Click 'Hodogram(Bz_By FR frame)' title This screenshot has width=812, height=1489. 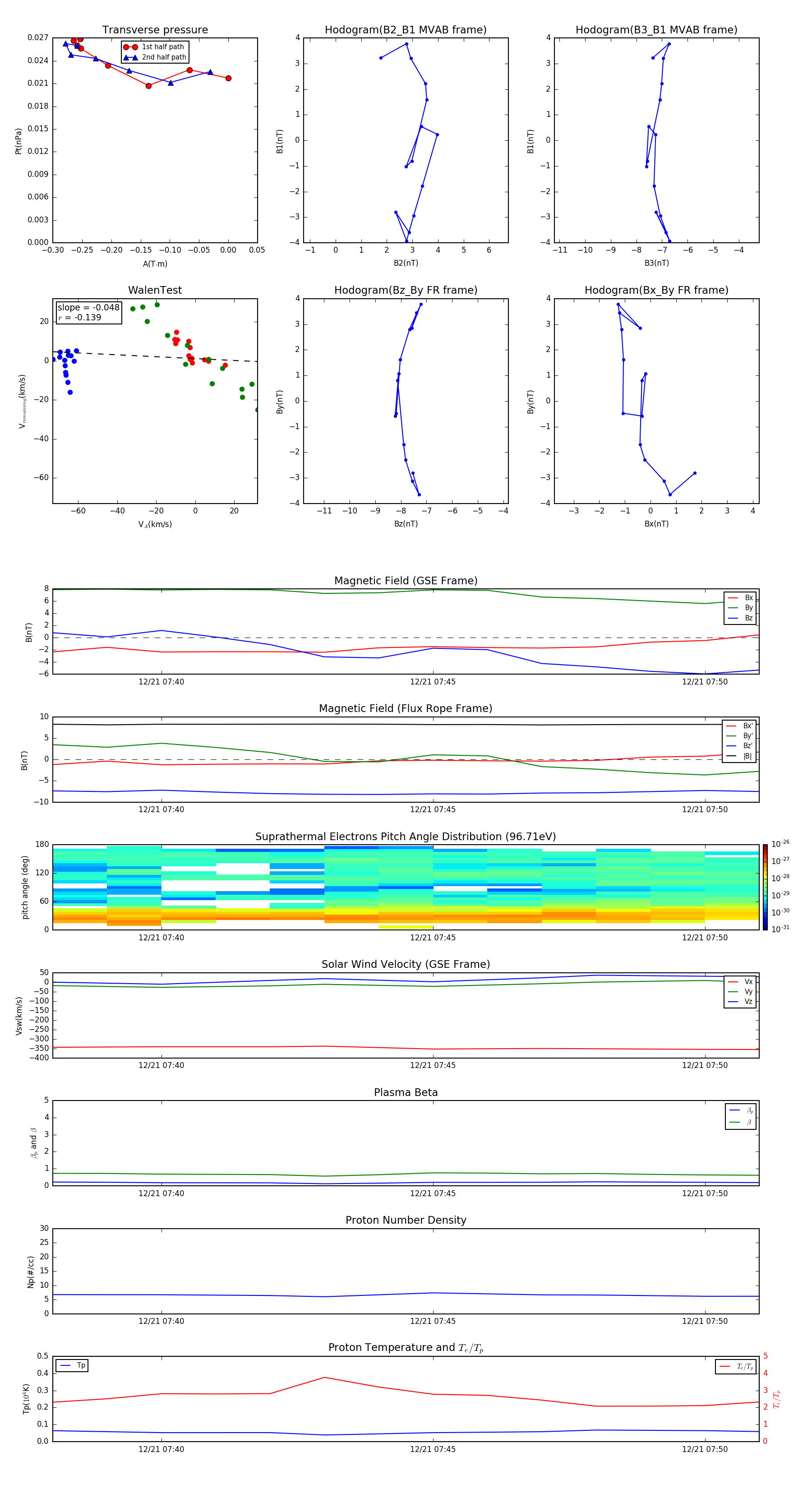[406, 290]
